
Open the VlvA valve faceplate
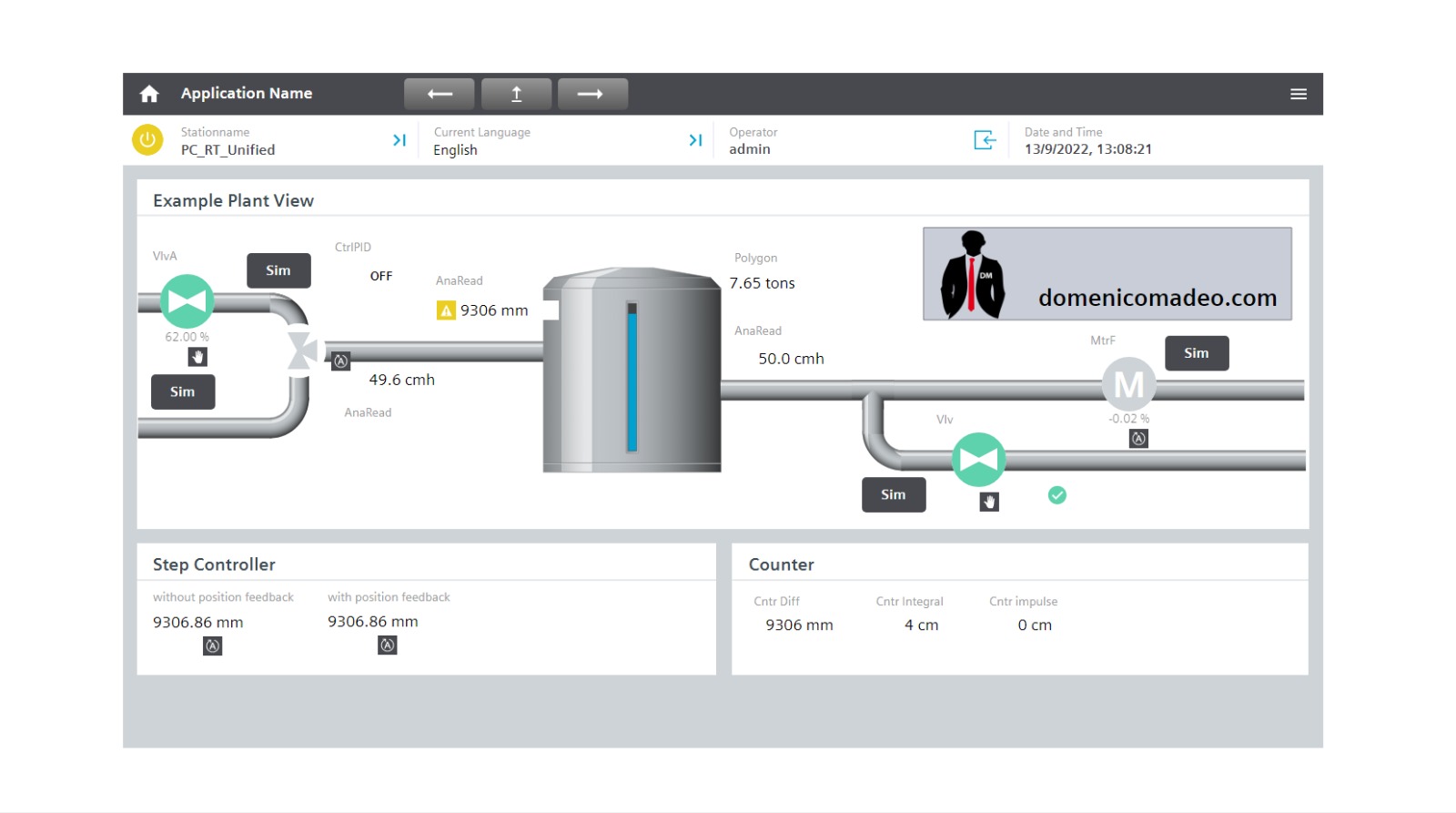[187, 301]
